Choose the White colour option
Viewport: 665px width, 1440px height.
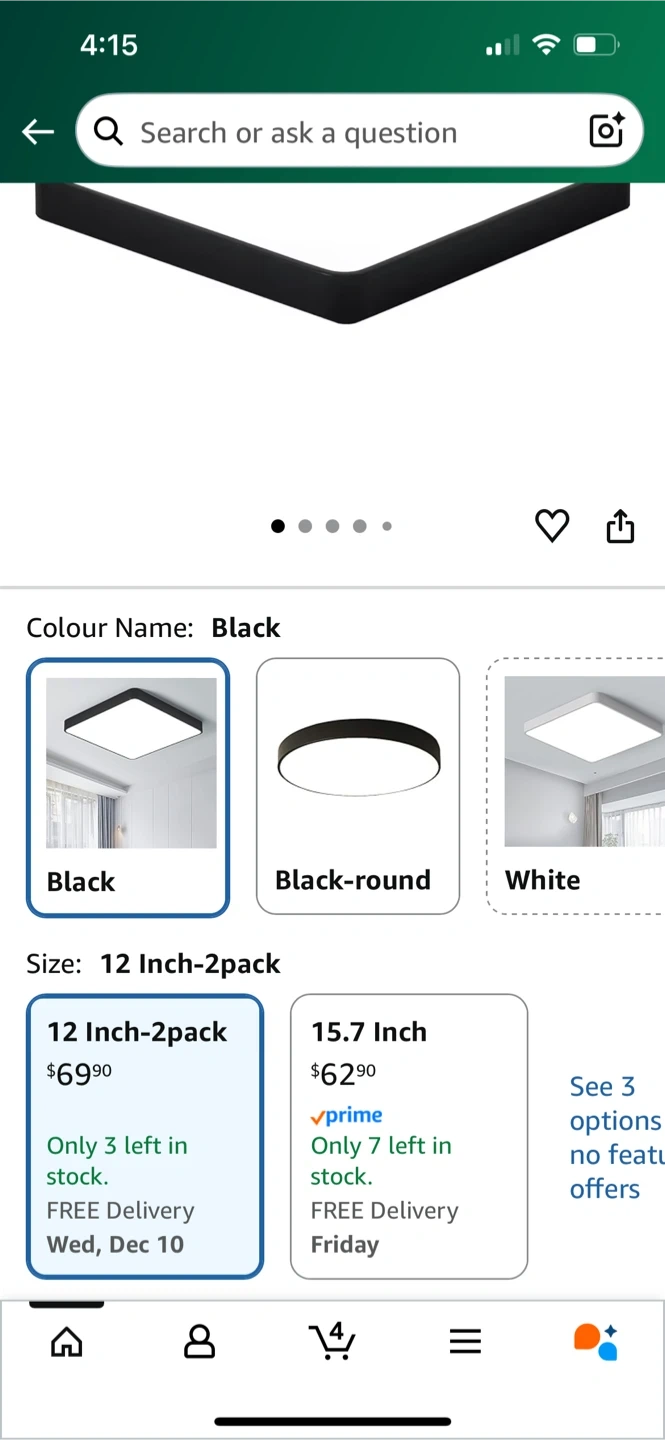coord(576,786)
